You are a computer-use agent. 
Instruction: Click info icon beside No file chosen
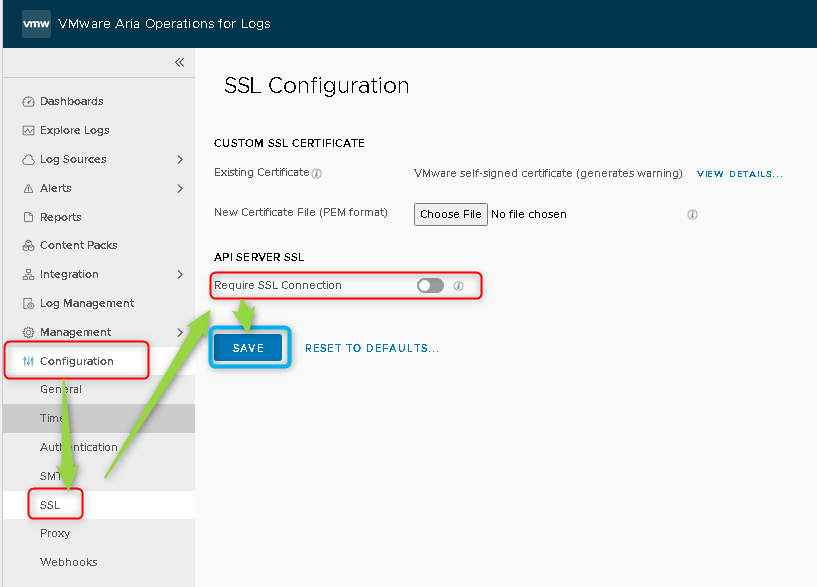692,215
